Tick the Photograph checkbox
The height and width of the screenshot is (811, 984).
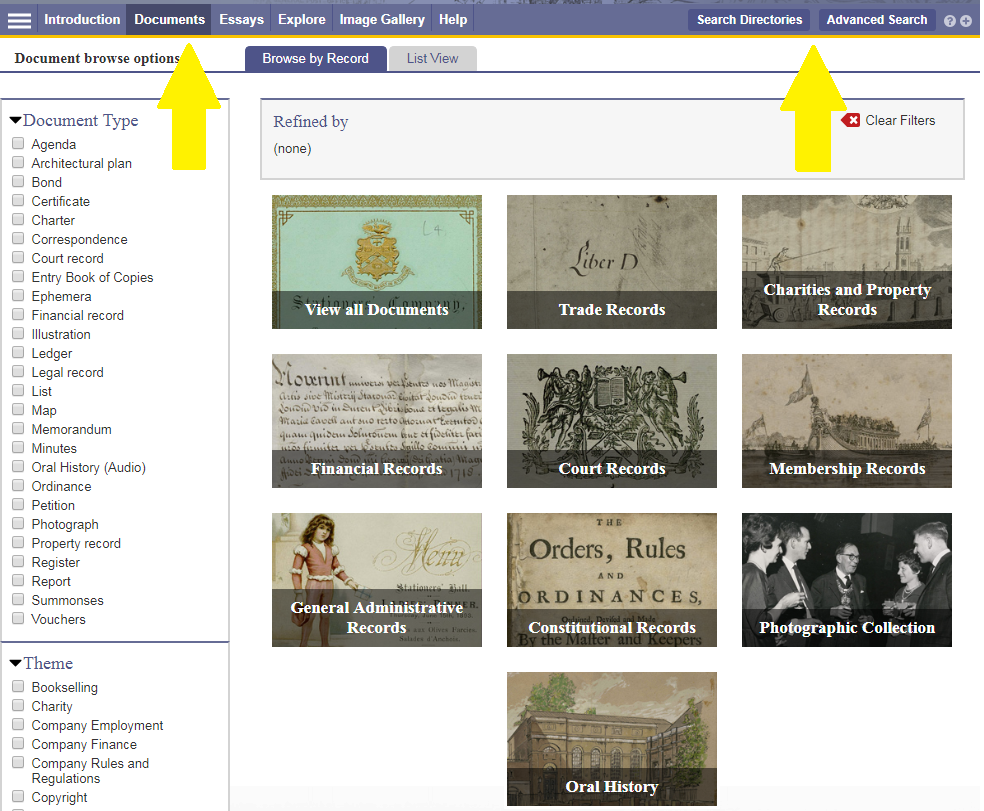[18, 524]
